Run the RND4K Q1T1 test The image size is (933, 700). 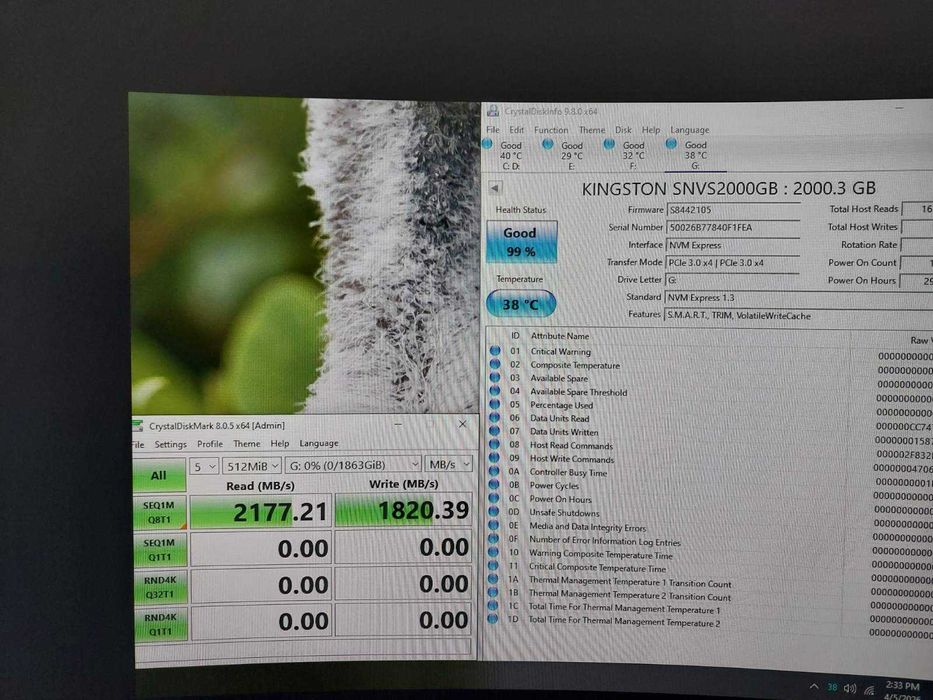point(161,624)
